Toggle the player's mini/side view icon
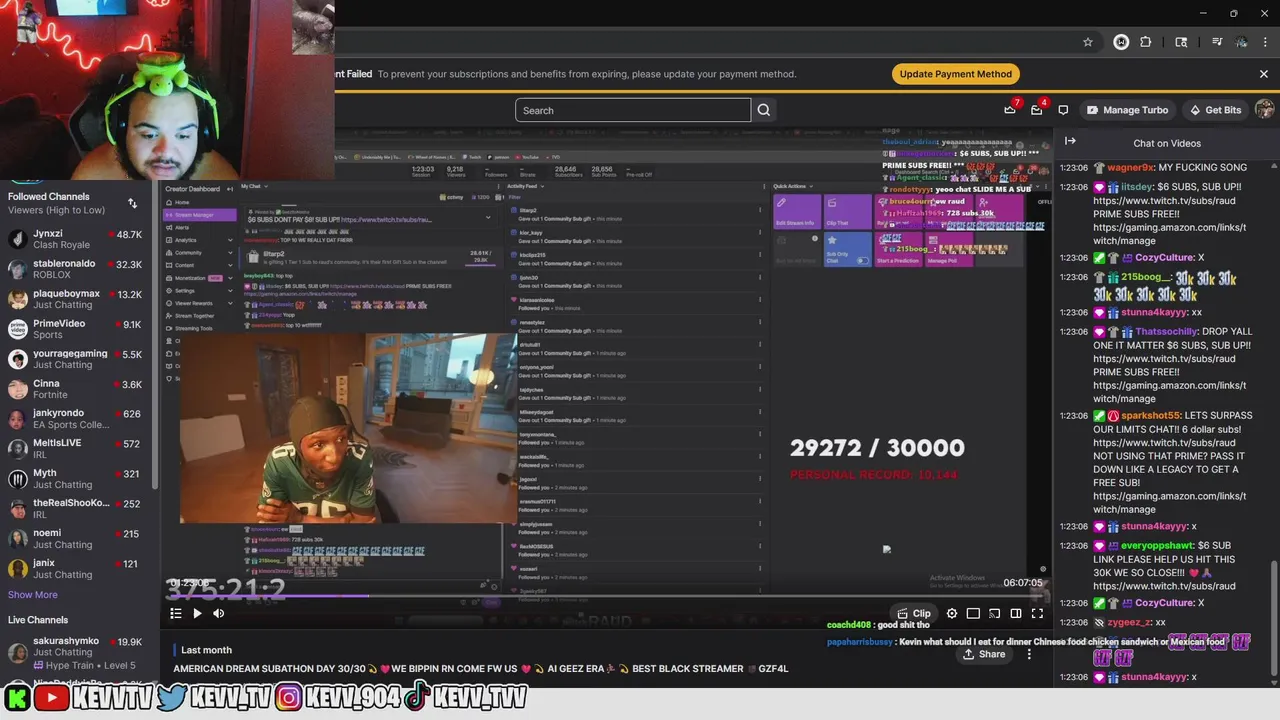This screenshot has height=720, width=1280. tap(1015, 613)
